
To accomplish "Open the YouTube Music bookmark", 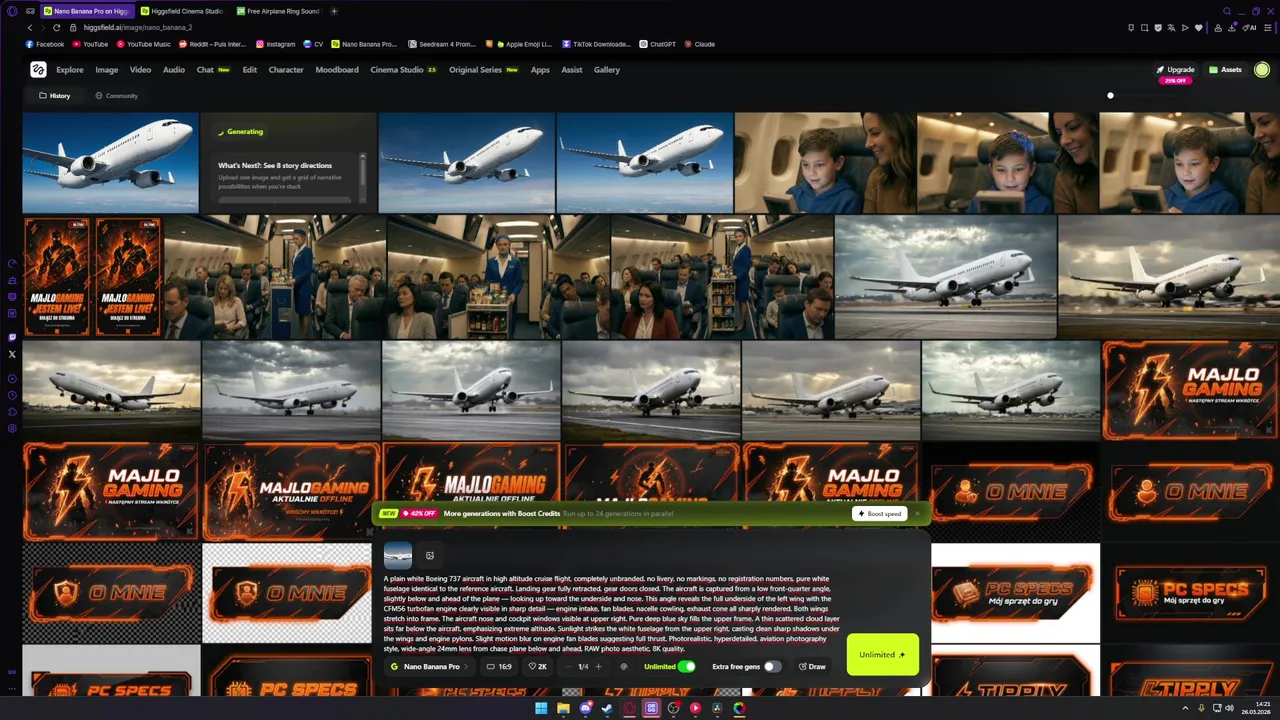I will 144,44.
